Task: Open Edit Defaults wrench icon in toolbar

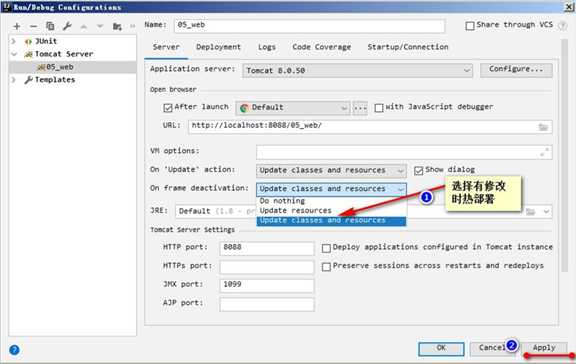Action: (67, 26)
